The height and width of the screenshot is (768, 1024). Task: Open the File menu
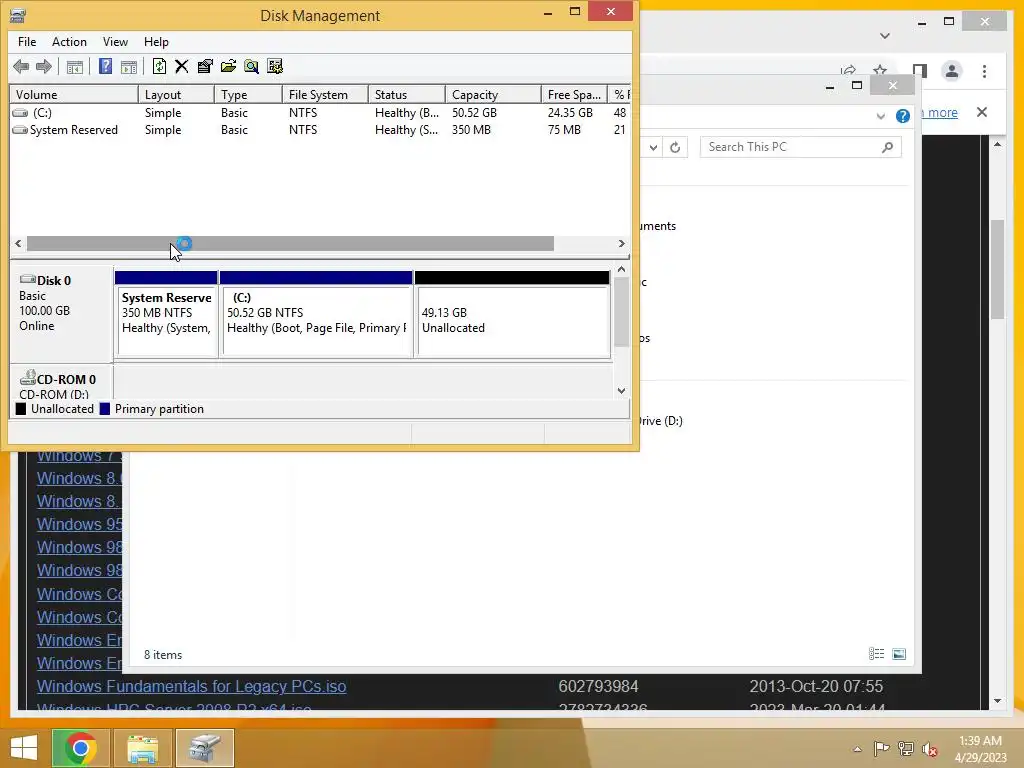[27, 42]
